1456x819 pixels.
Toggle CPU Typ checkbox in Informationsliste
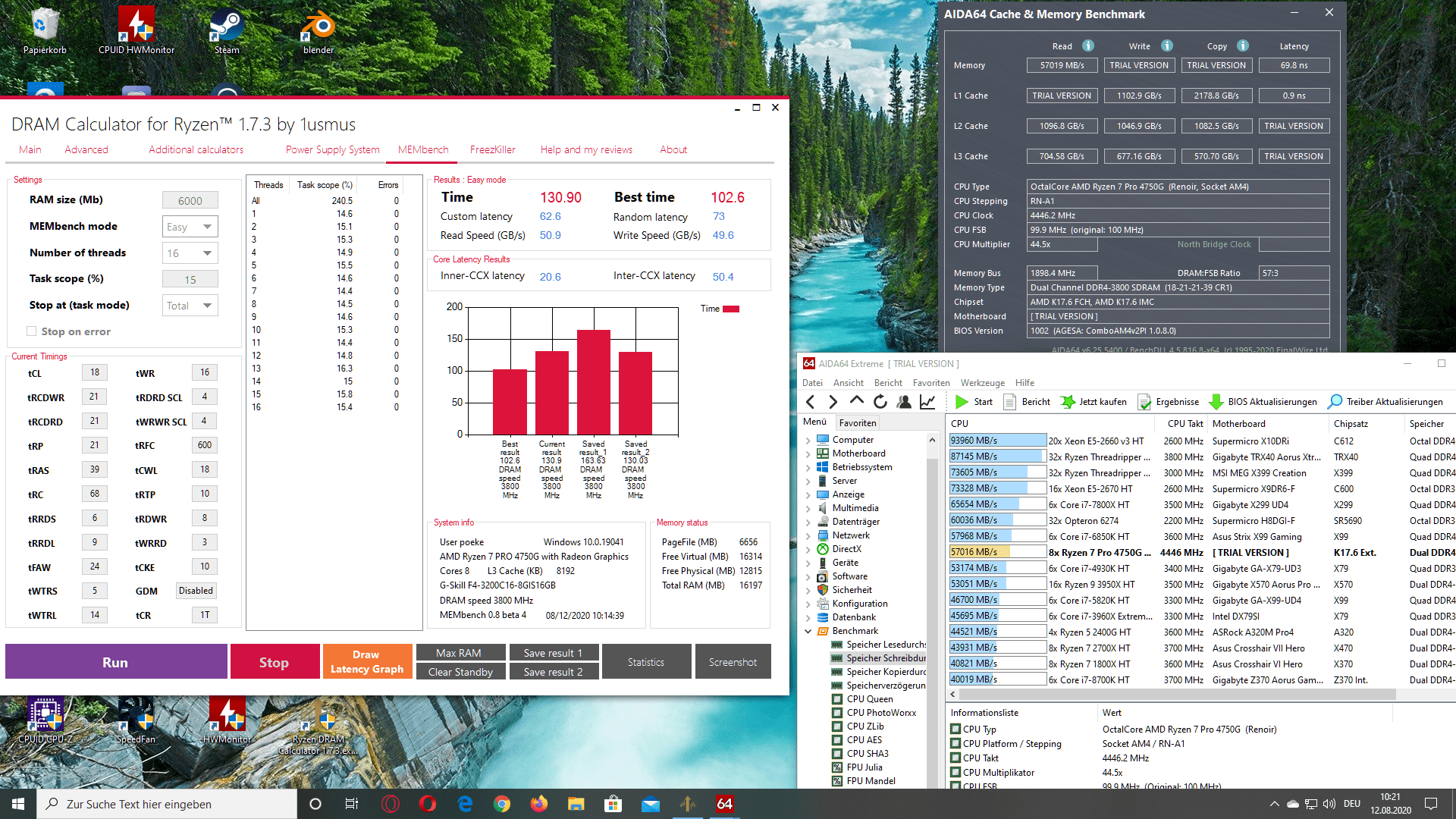(x=955, y=729)
